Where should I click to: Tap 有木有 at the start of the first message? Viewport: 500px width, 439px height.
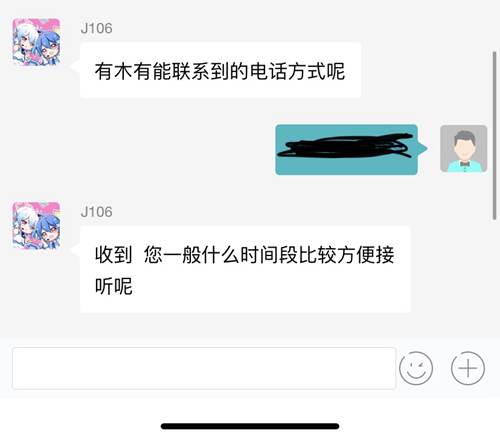[x=123, y=71]
